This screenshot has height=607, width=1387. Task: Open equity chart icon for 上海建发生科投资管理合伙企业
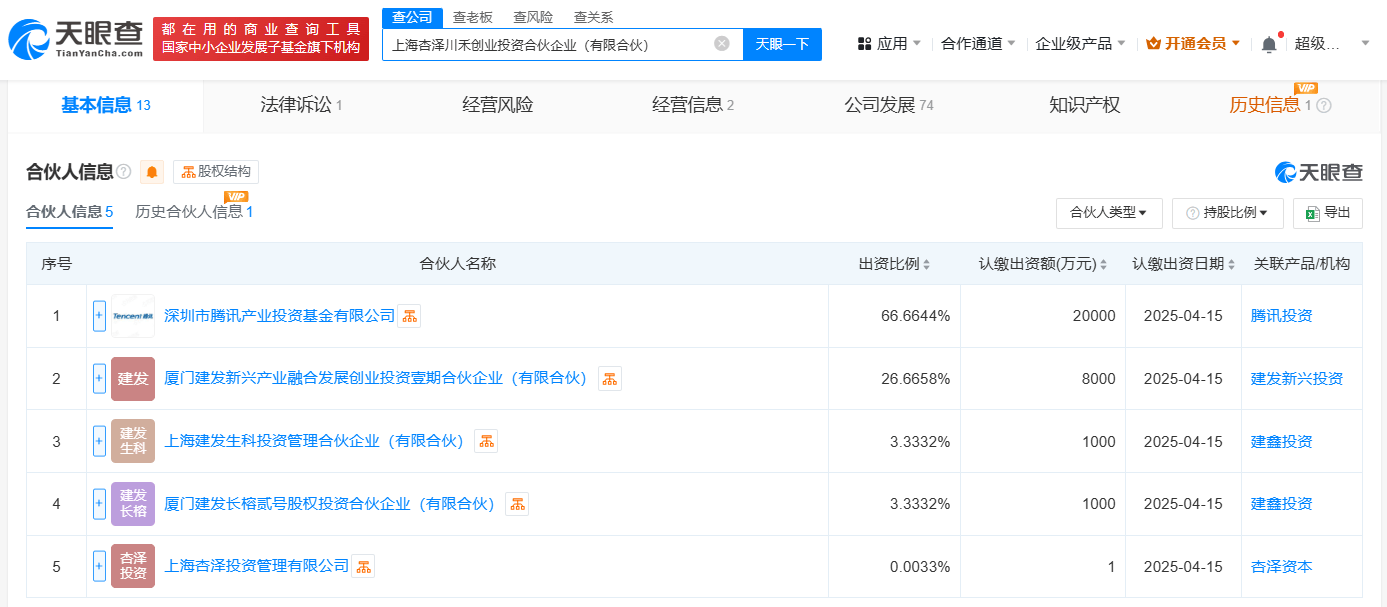tap(486, 441)
